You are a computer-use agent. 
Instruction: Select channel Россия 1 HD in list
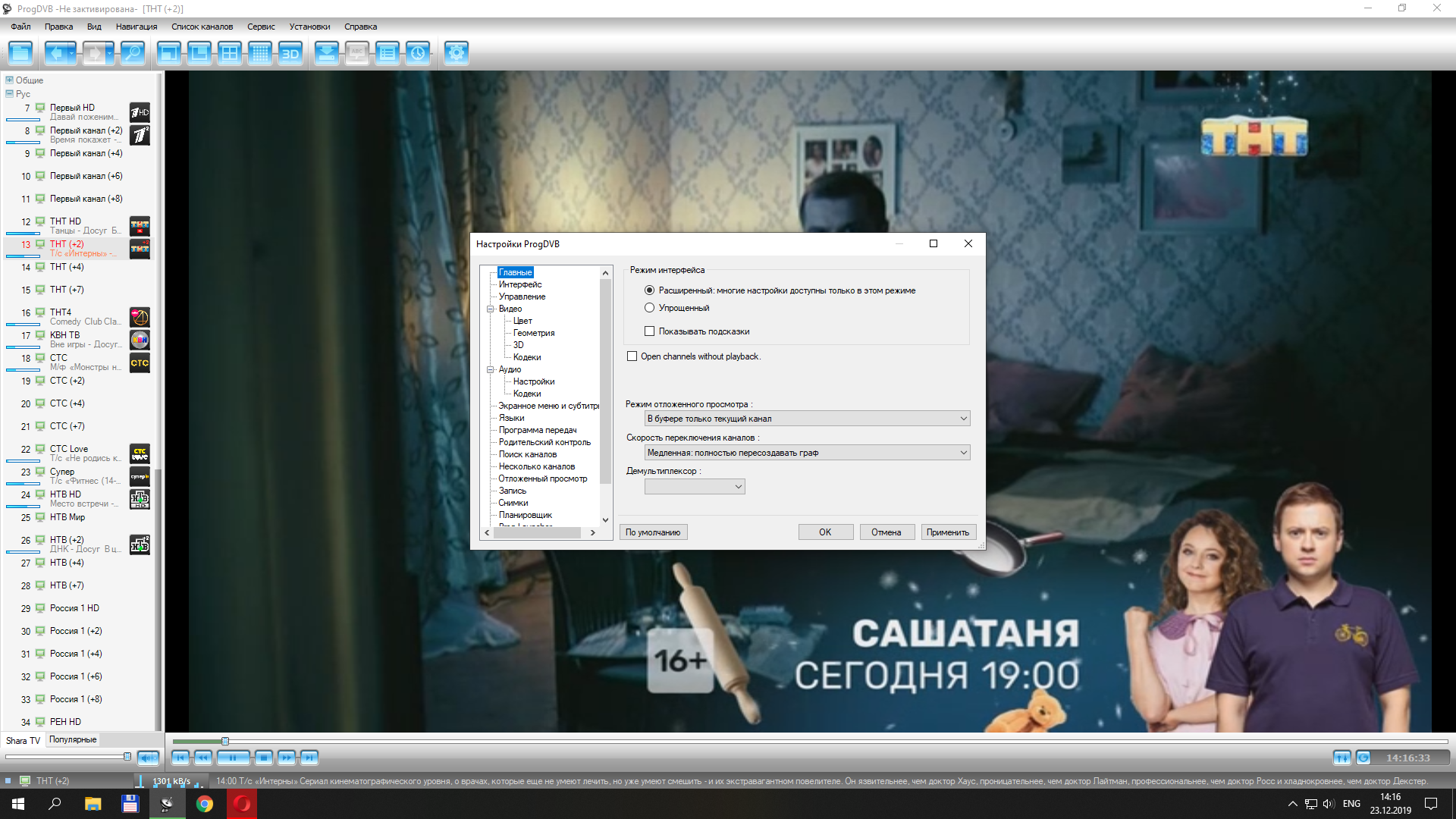[79, 608]
